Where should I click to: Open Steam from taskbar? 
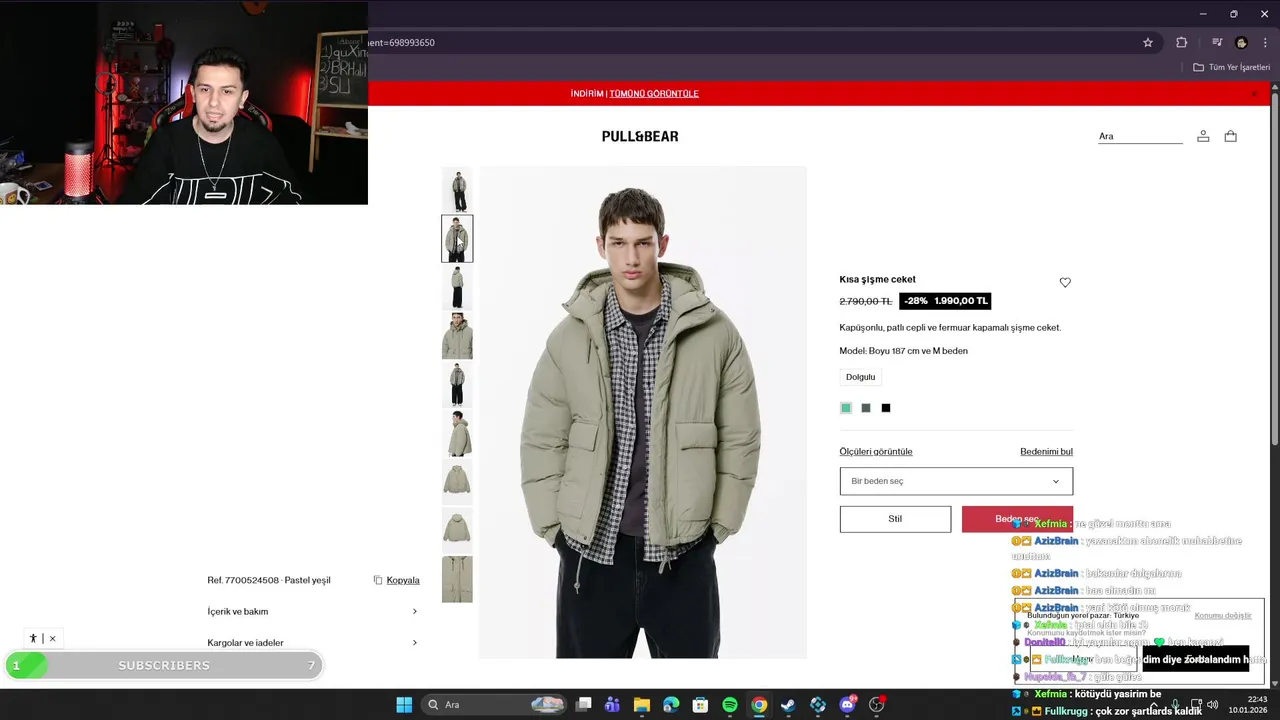(x=788, y=705)
